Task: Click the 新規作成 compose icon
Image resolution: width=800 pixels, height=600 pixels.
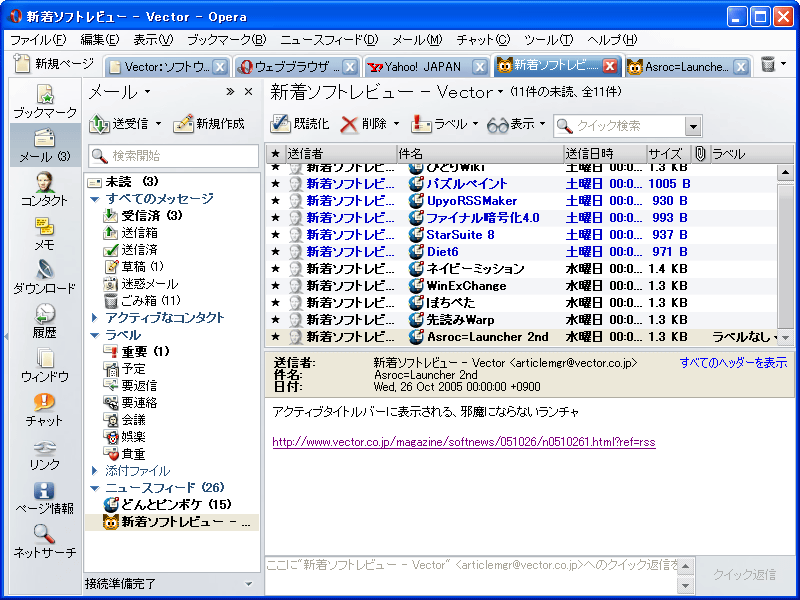Action: (x=183, y=123)
